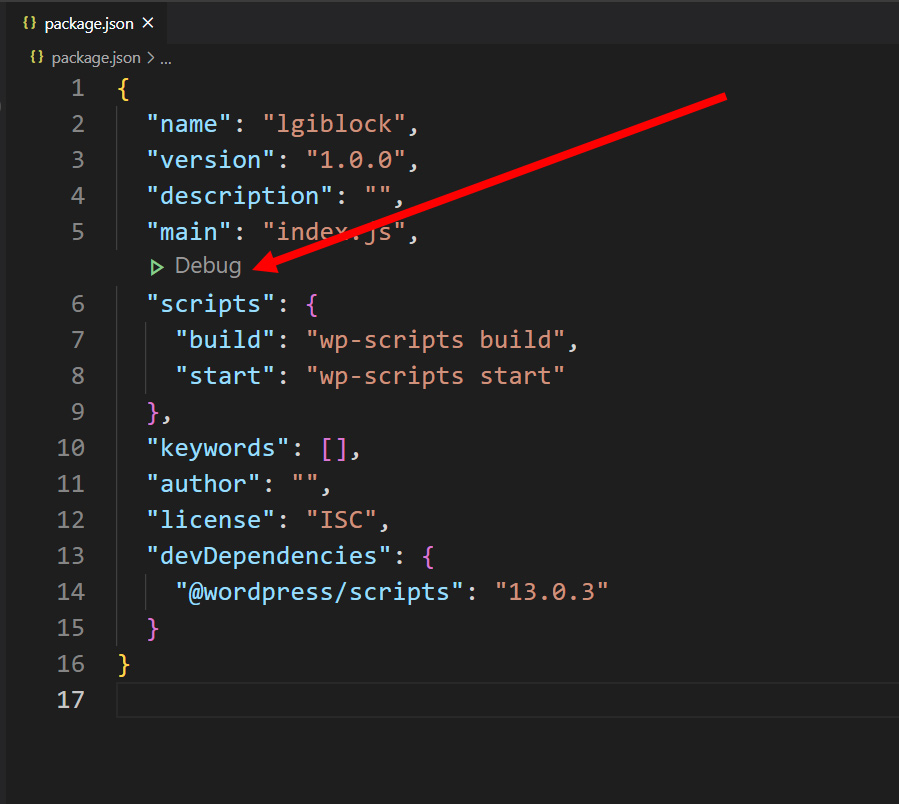Image resolution: width=899 pixels, height=804 pixels.
Task: Click the JSON file icon in the tab
Action: point(29,23)
